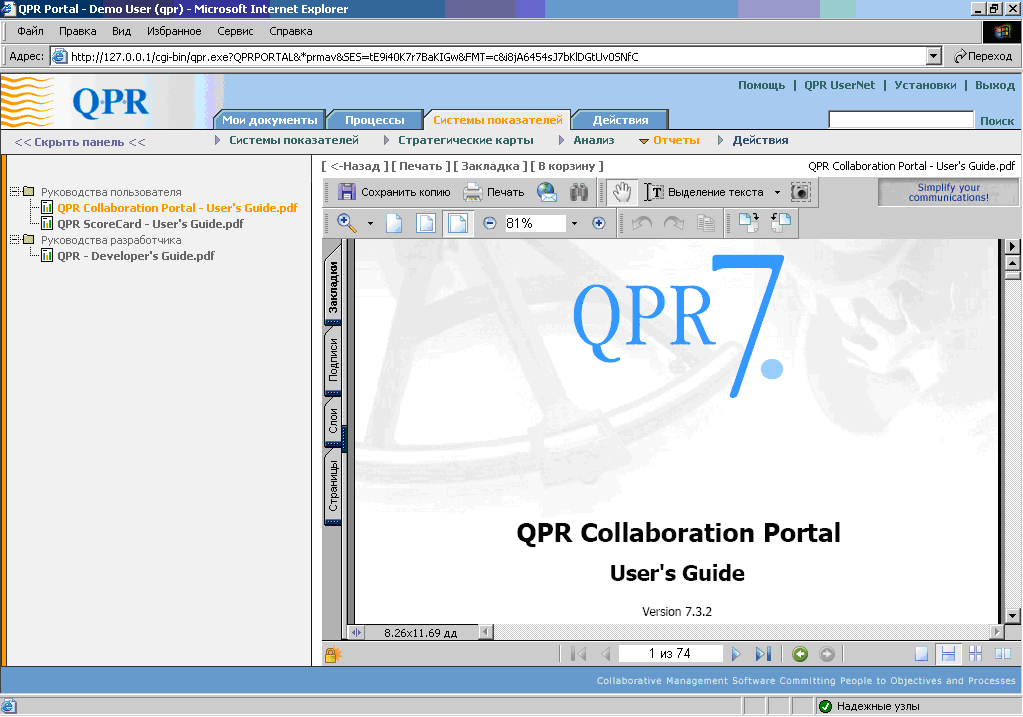Open the Сервис menu
The image size is (1023, 717).
(x=235, y=31)
